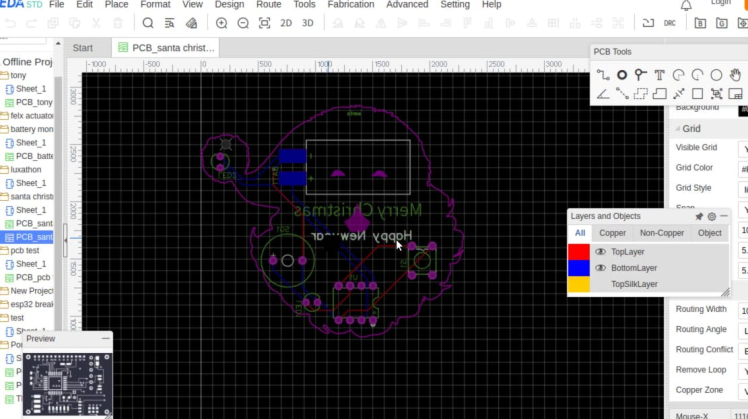
Task: Toggle BottomLayer visibility eye
Action: [600, 268]
